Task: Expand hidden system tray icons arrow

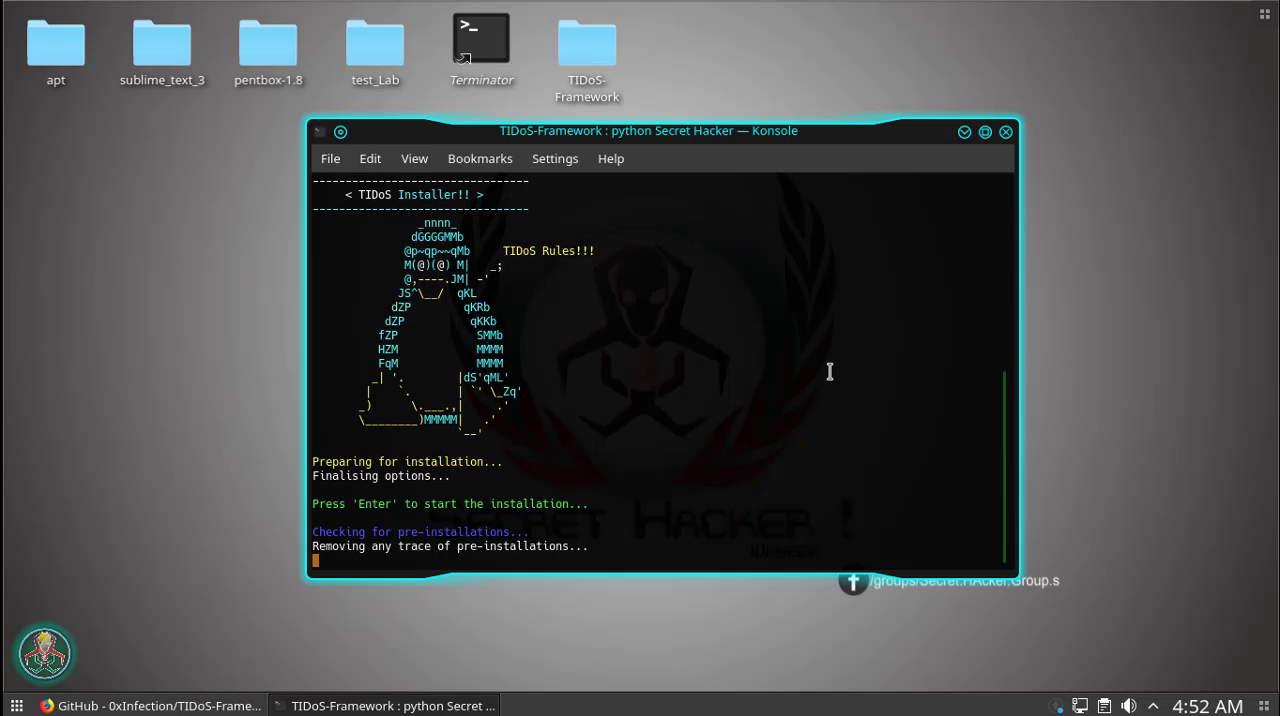Action: [x=1153, y=705]
